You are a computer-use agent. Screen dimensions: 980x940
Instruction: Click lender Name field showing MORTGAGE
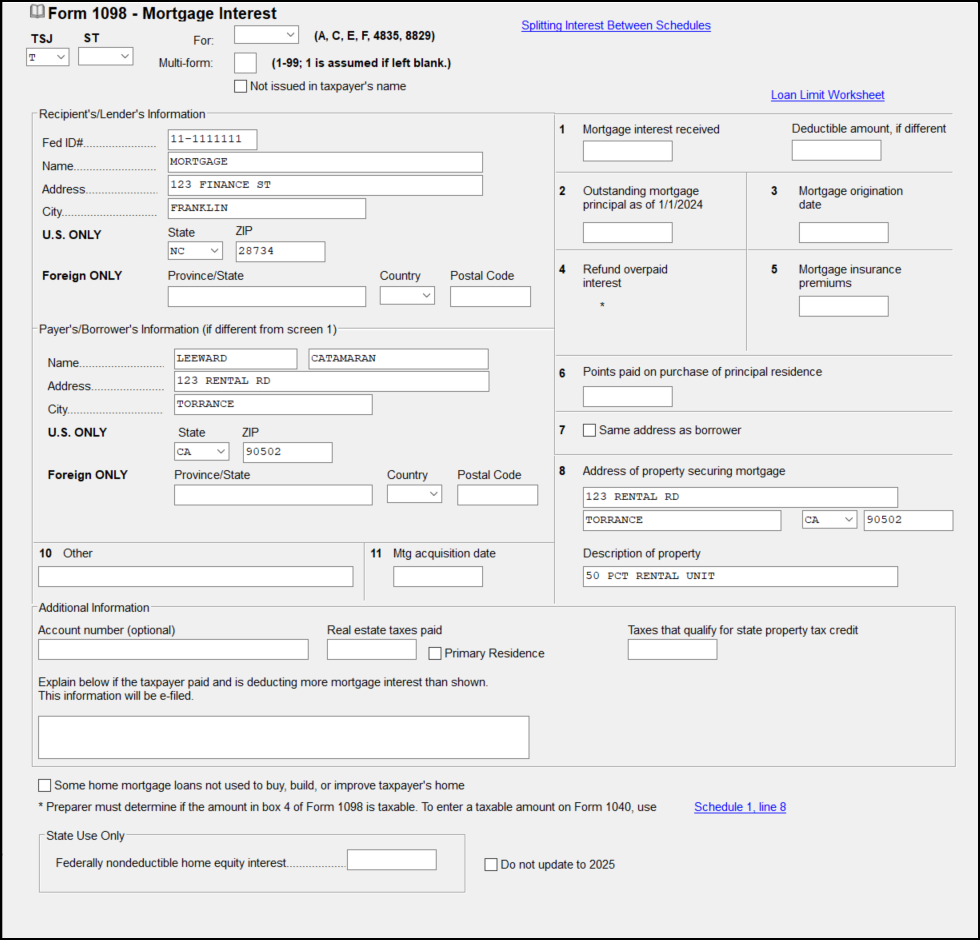(325, 162)
